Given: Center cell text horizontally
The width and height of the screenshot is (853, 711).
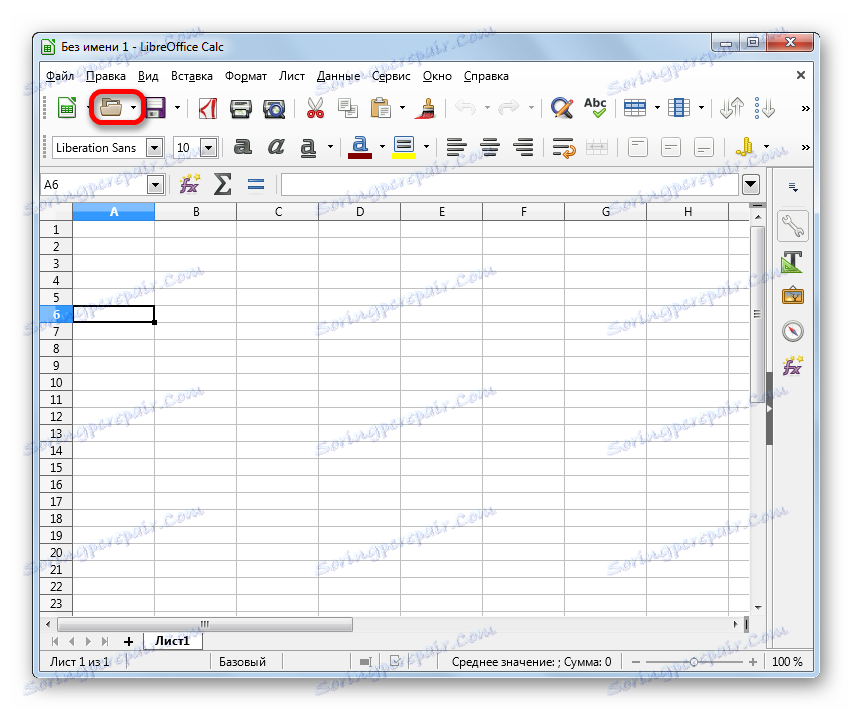Looking at the screenshot, I should click(x=490, y=147).
